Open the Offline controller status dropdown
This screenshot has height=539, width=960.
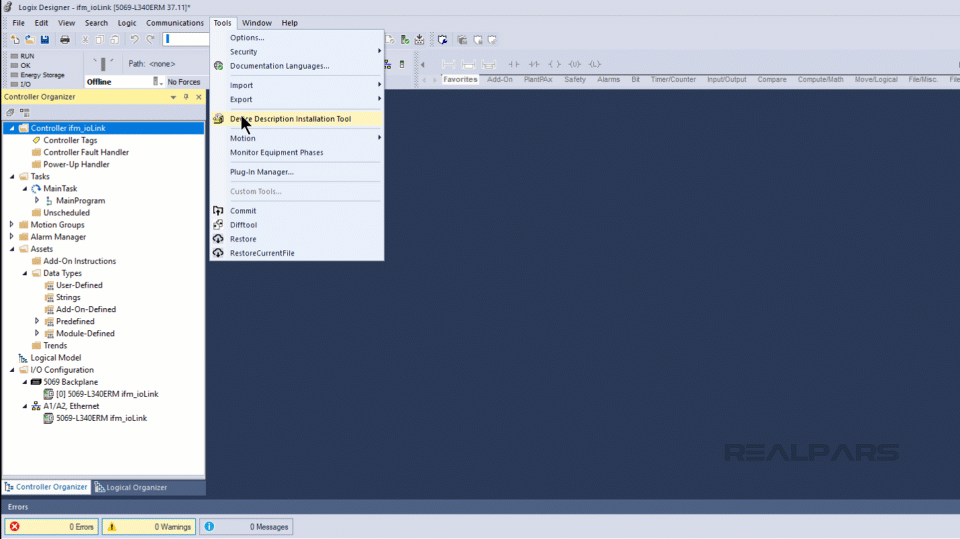[x=161, y=82]
